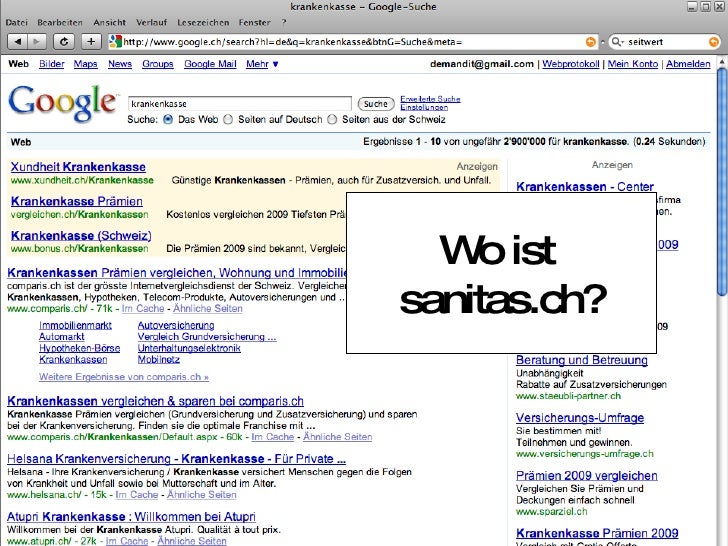Open the Atupri Krankenkasse result
Viewport: 728px width, 546px height.
click(131, 517)
